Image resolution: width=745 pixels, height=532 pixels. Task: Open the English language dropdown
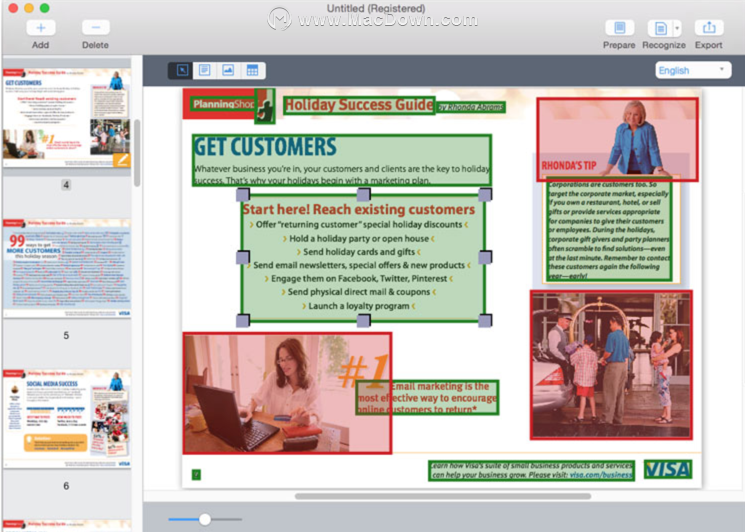coord(693,70)
